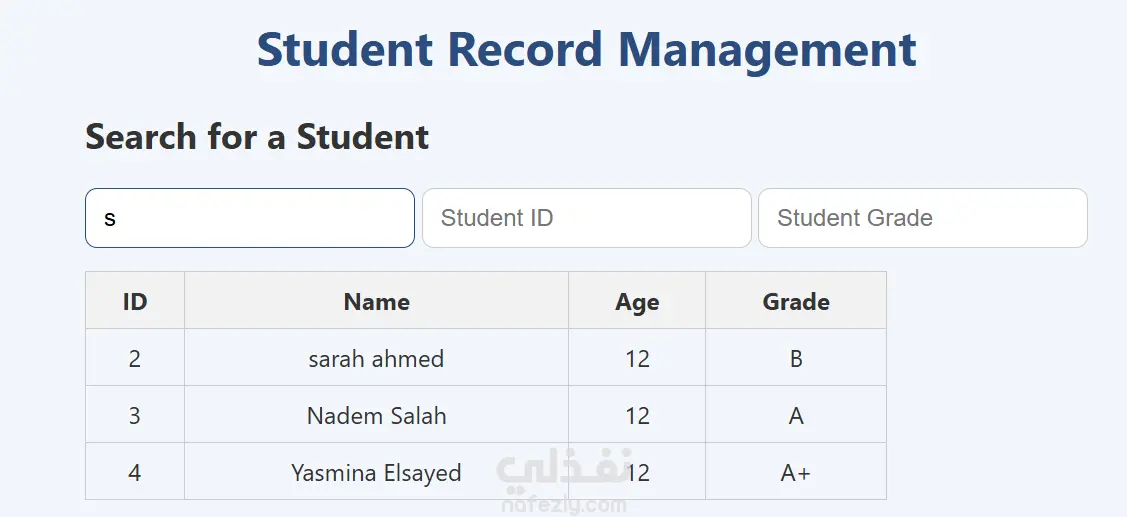Image resolution: width=1127 pixels, height=517 pixels.
Task: Focus the Student ID search field
Action: pos(586,218)
